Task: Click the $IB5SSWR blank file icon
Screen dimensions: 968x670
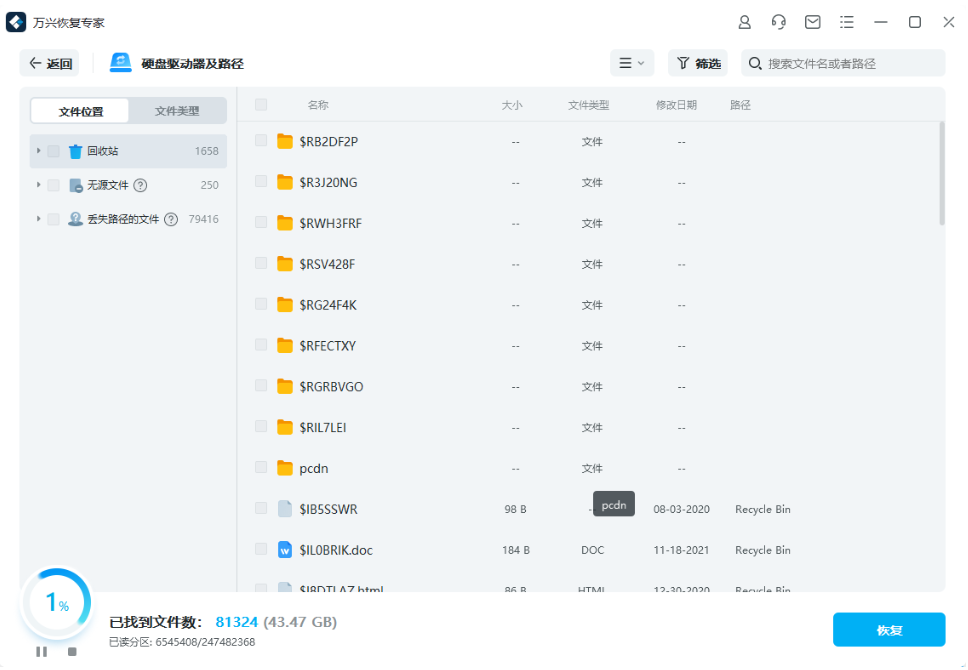Action: point(285,509)
